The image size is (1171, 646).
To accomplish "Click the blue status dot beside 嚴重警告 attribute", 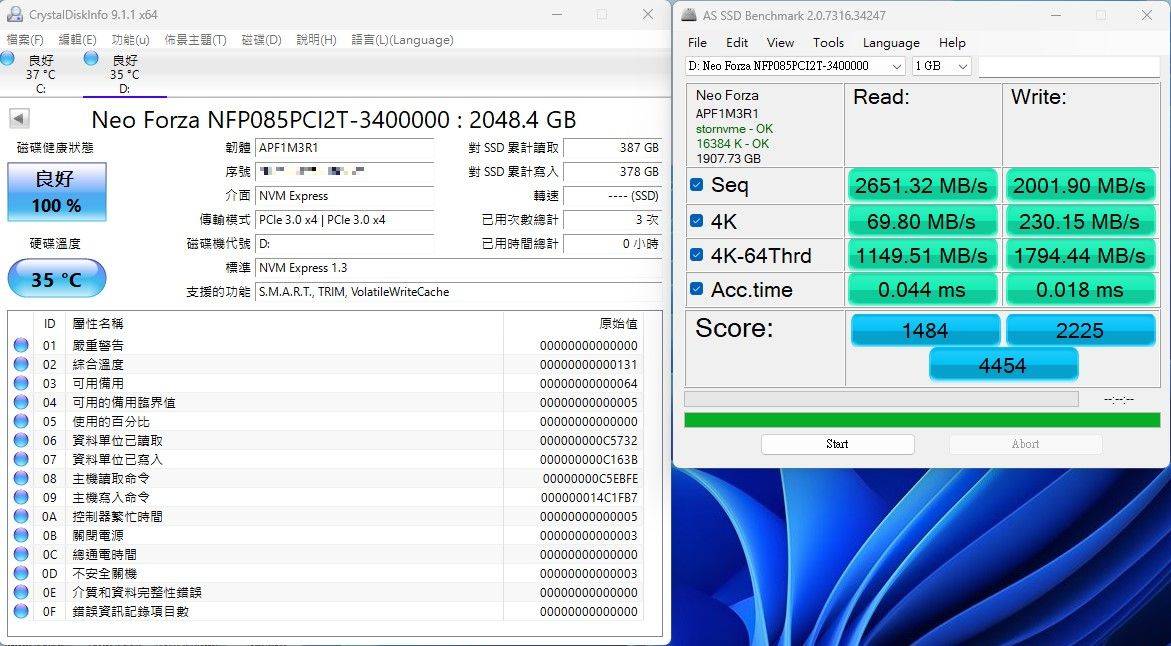I will pyautogui.click(x=22, y=342).
